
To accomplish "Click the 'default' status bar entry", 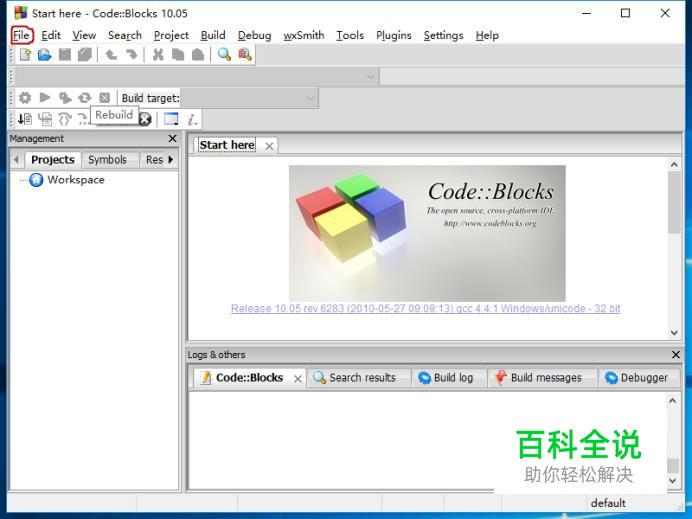I will point(608,503).
